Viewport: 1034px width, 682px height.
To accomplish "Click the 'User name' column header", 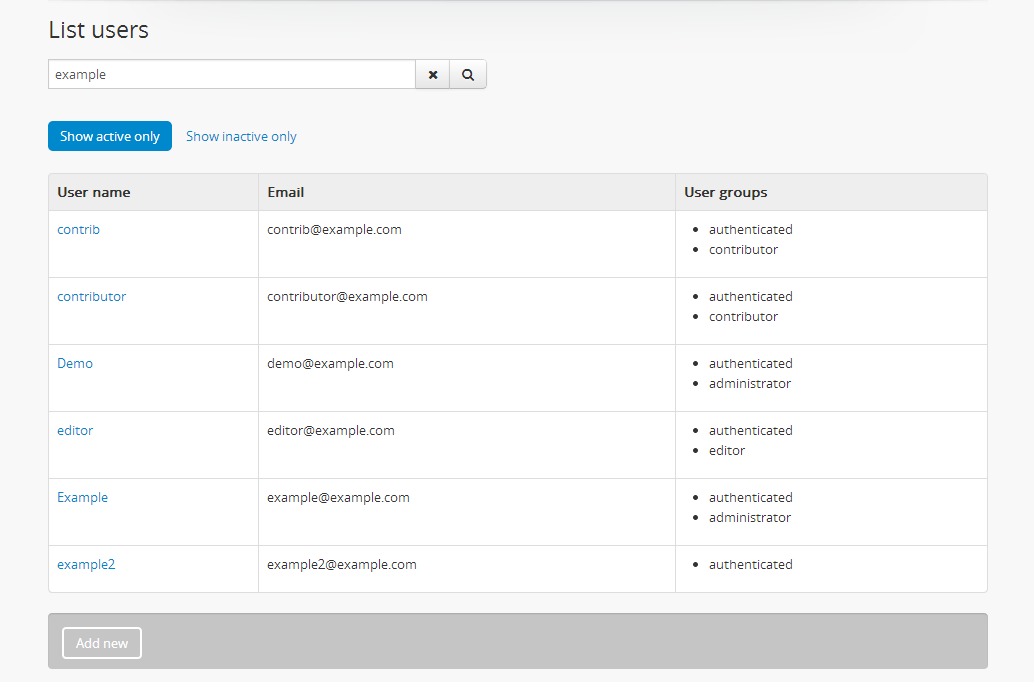I will point(94,192).
